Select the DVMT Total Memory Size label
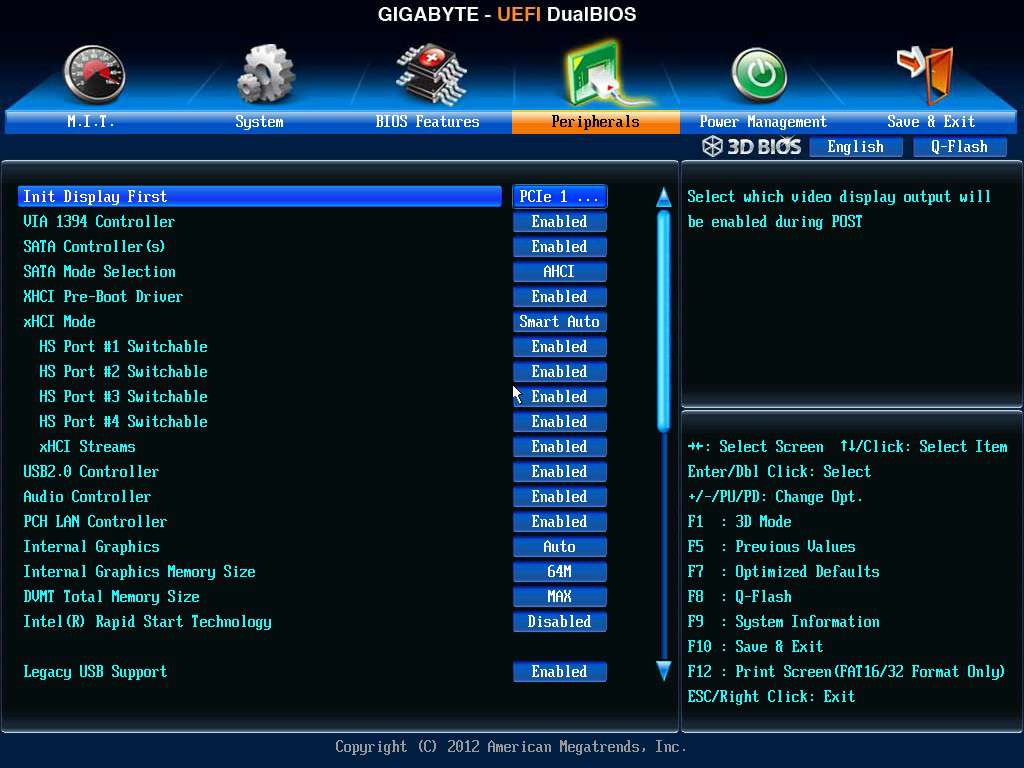 pyautogui.click(x=111, y=597)
